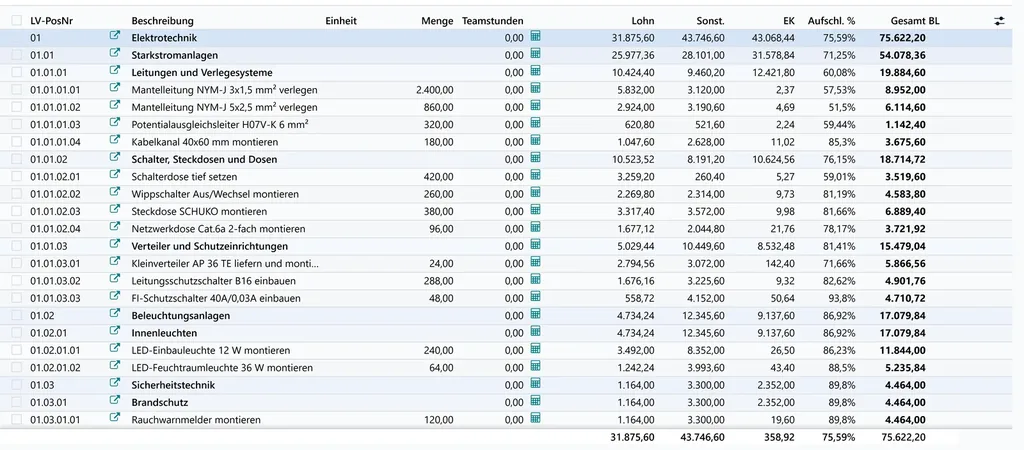Click the Teamstunden column header

tap(492, 21)
